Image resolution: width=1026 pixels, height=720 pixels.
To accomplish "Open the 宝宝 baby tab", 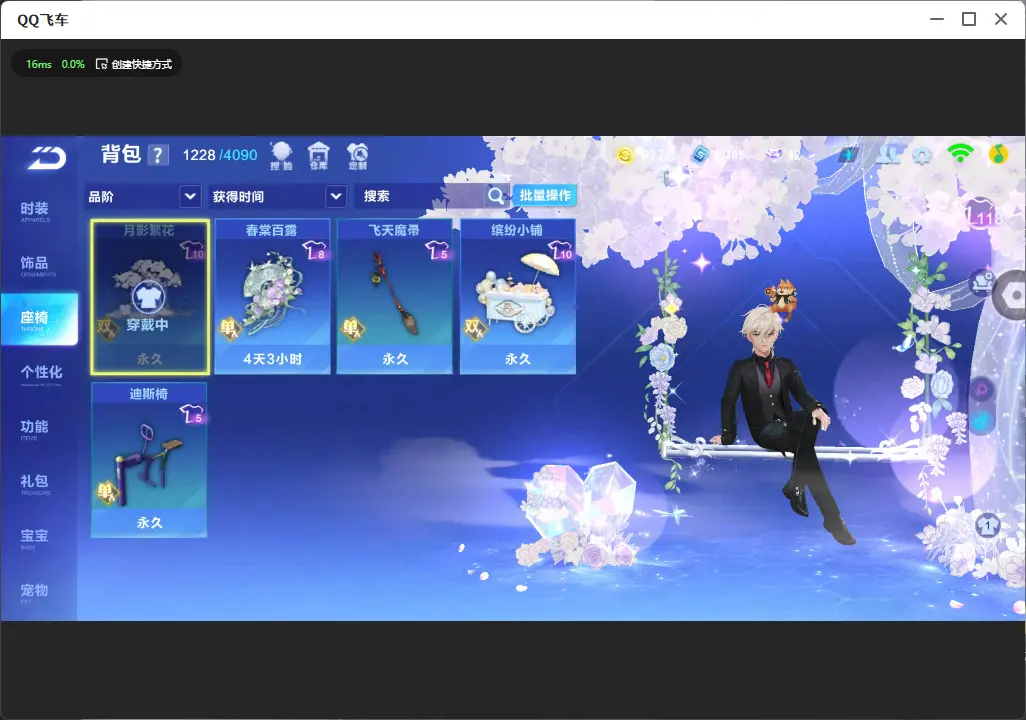I will tap(34, 537).
